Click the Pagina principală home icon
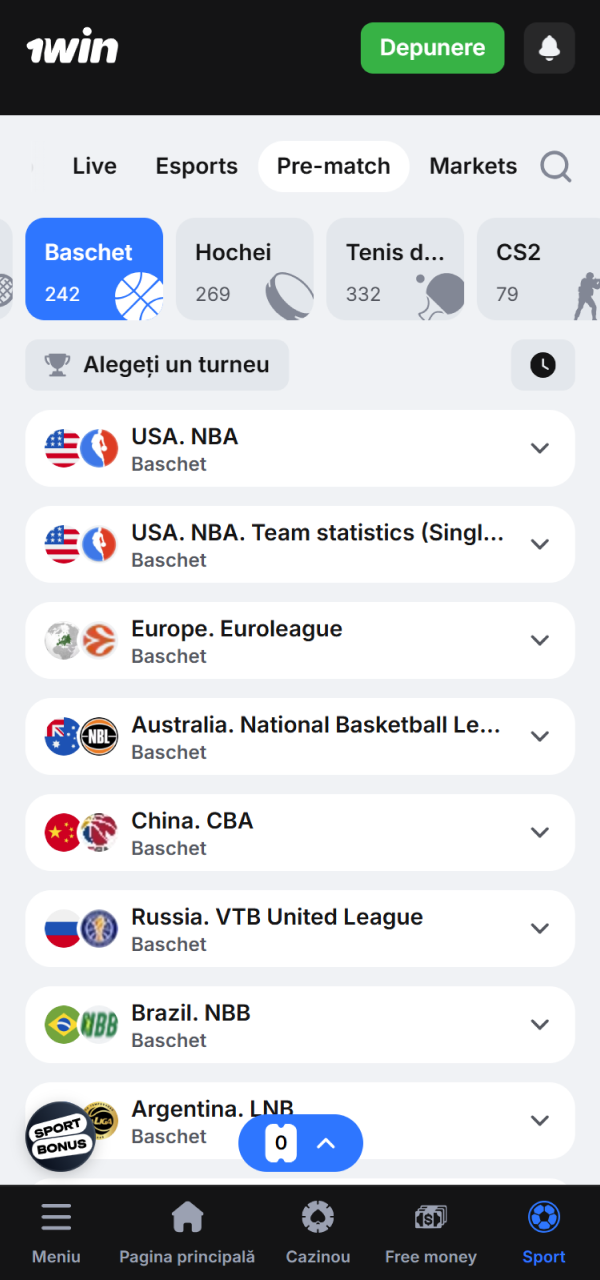This screenshot has width=600, height=1280. pyautogui.click(x=187, y=1216)
